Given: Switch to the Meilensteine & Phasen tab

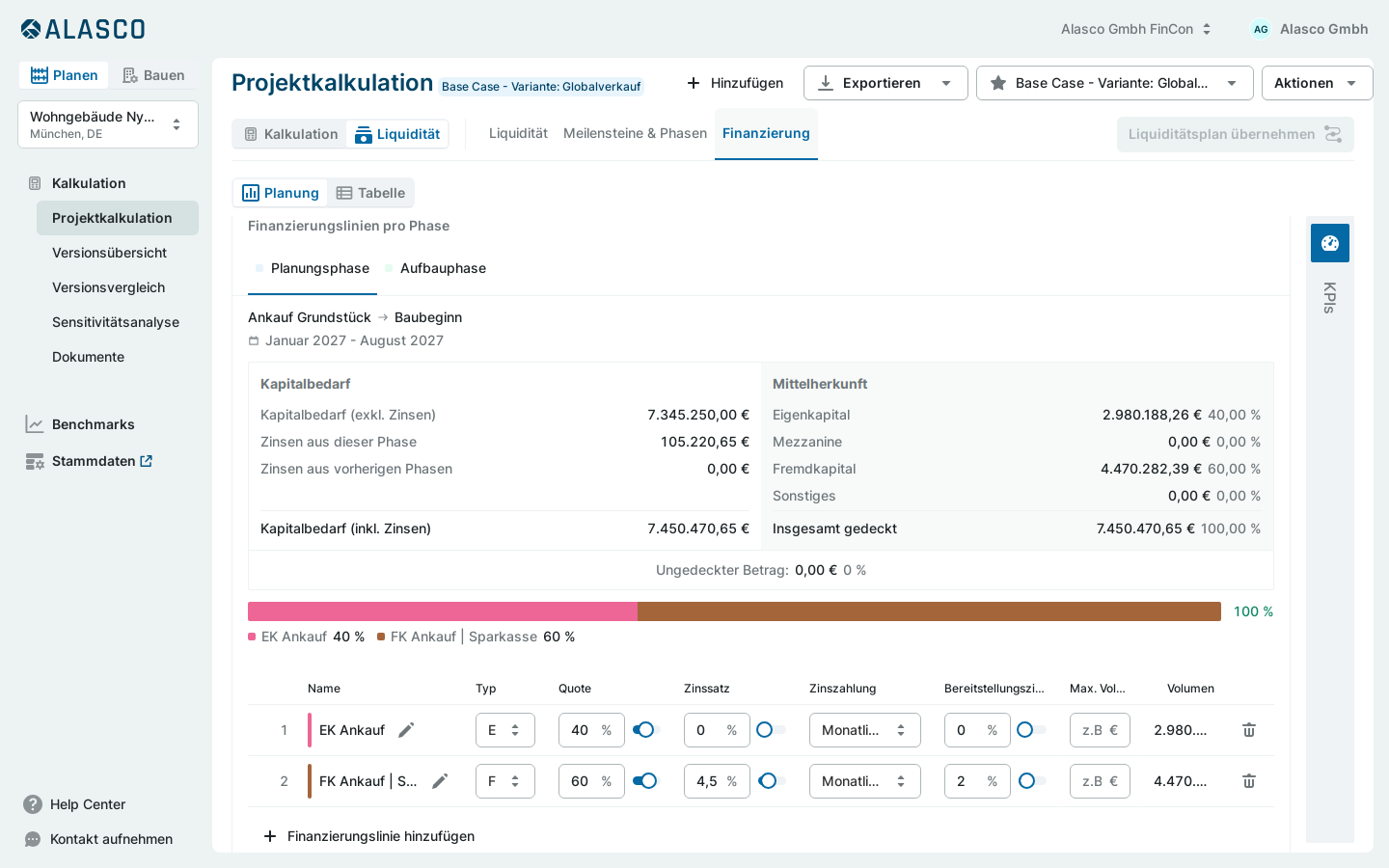Looking at the screenshot, I should pyautogui.click(x=635, y=133).
